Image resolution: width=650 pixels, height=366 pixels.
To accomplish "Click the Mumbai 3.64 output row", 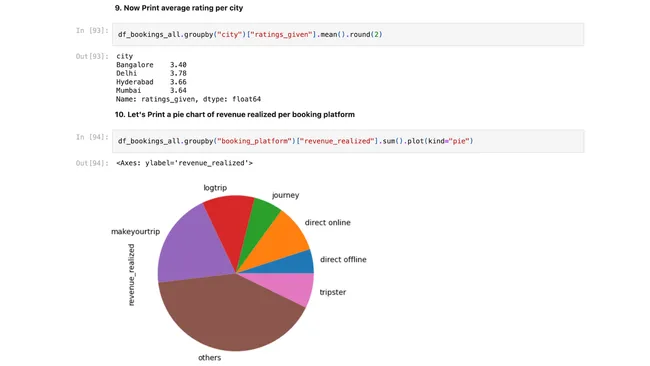I will pos(151,90).
